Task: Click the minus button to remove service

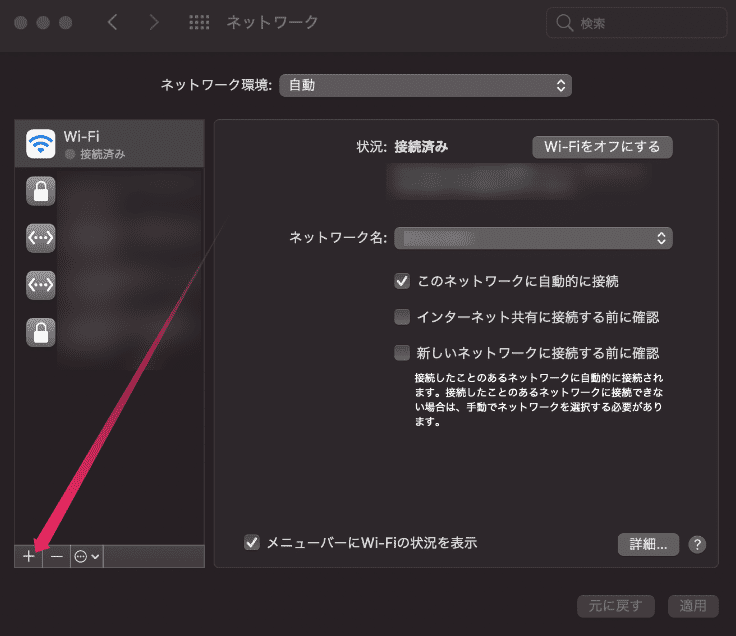Action: coord(57,556)
